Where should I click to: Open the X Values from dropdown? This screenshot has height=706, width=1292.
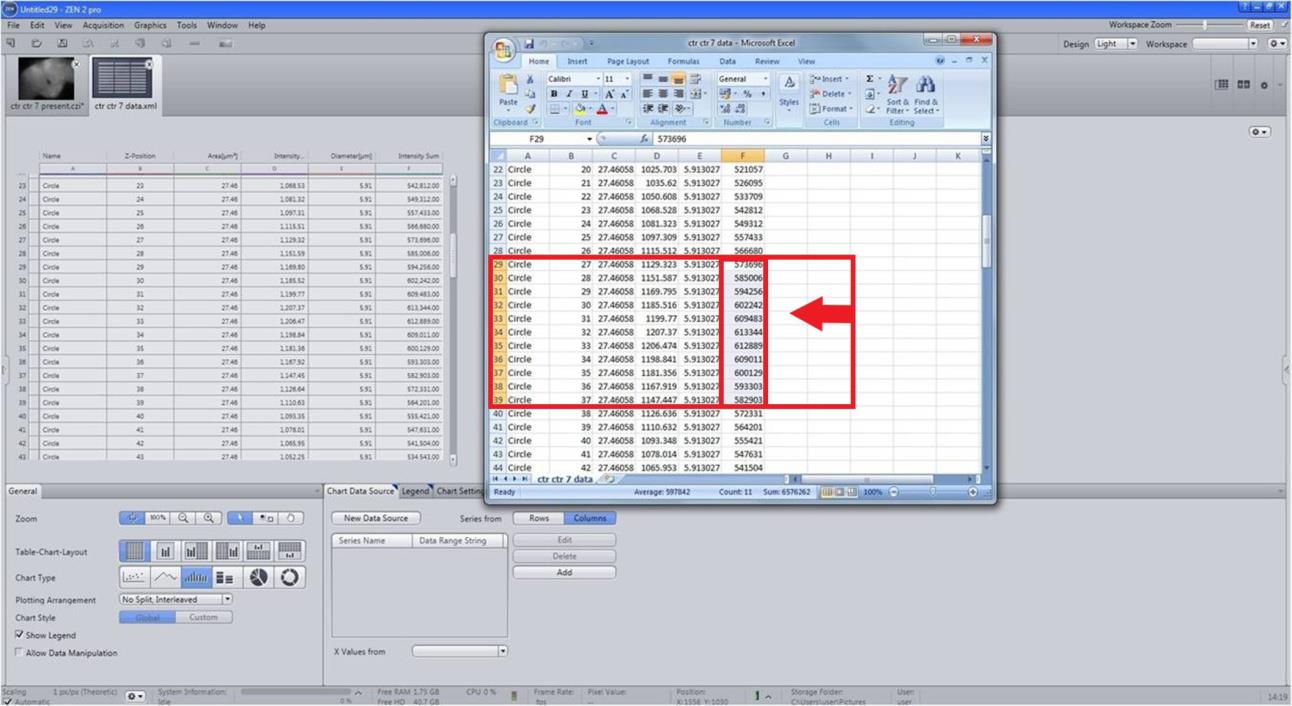(502, 651)
